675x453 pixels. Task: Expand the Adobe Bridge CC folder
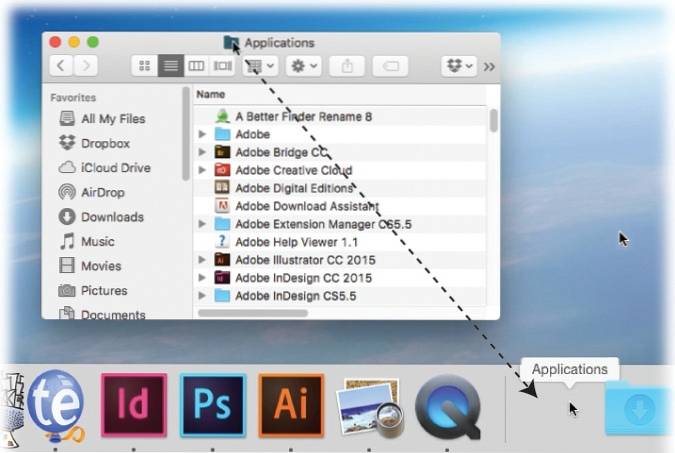203,152
